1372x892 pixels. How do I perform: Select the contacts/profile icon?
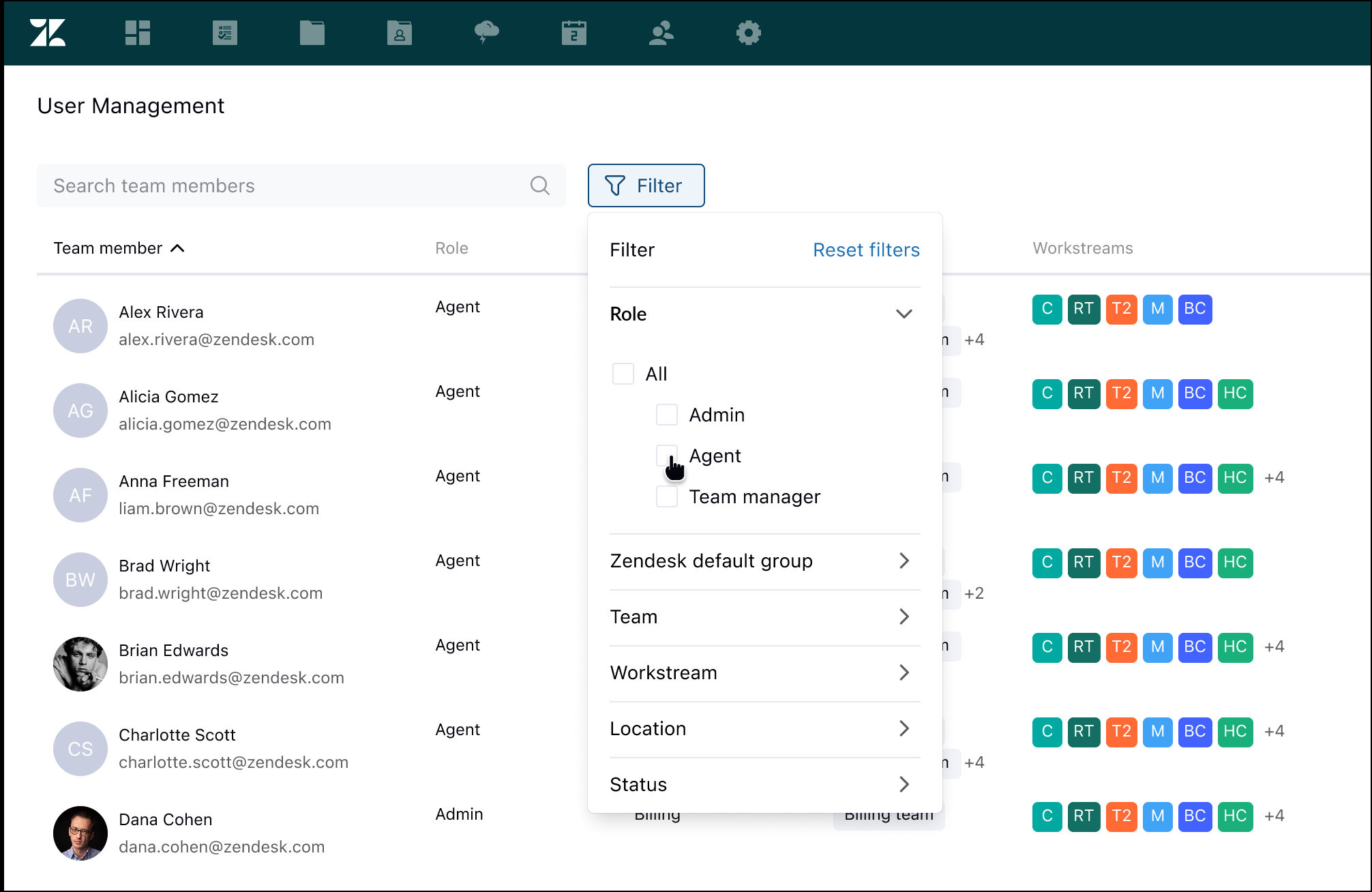point(398,32)
